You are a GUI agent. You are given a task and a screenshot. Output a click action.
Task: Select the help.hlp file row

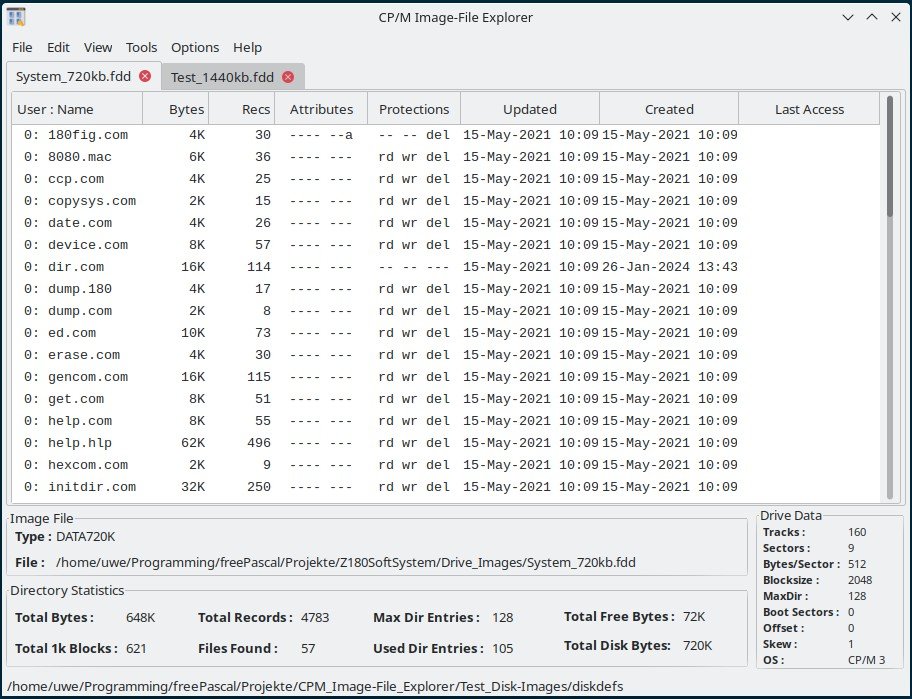446,443
